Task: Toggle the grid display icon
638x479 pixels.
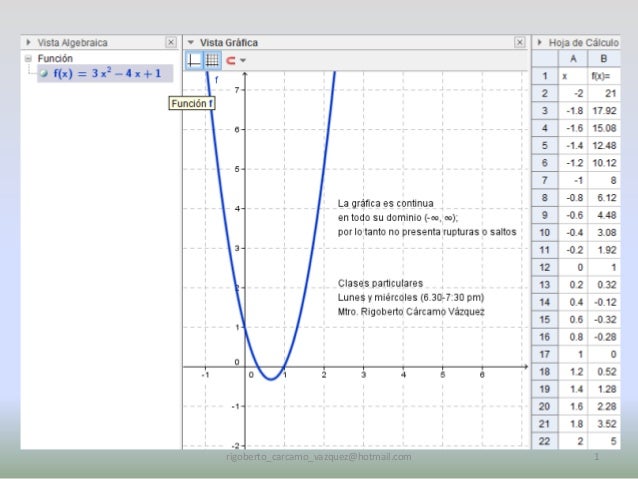Action: click(x=212, y=60)
